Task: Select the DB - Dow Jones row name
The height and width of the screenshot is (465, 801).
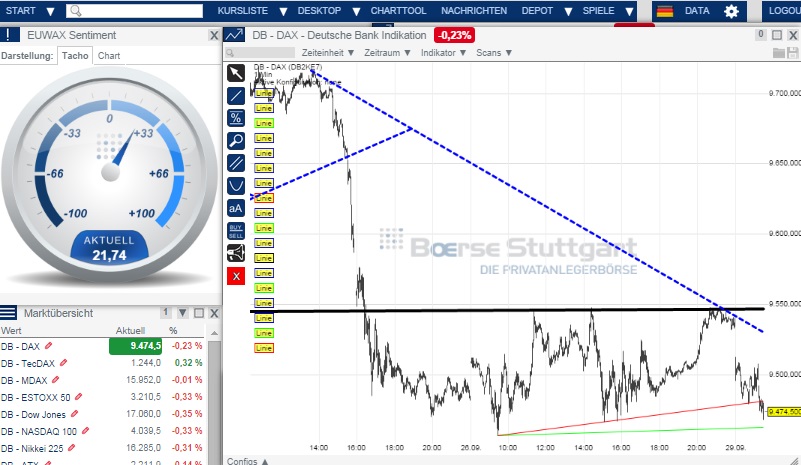Action: [33, 414]
